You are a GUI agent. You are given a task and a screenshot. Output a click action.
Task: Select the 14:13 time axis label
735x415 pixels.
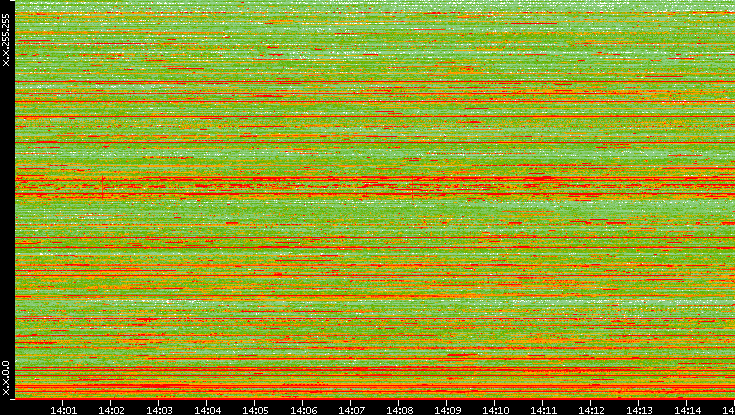click(x=639, y=410)
